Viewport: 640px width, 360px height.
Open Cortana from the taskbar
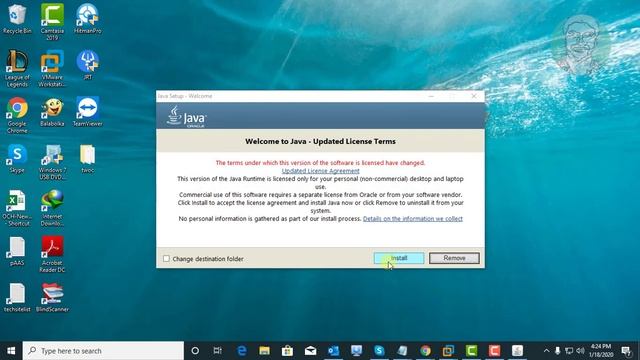(195, 351)
